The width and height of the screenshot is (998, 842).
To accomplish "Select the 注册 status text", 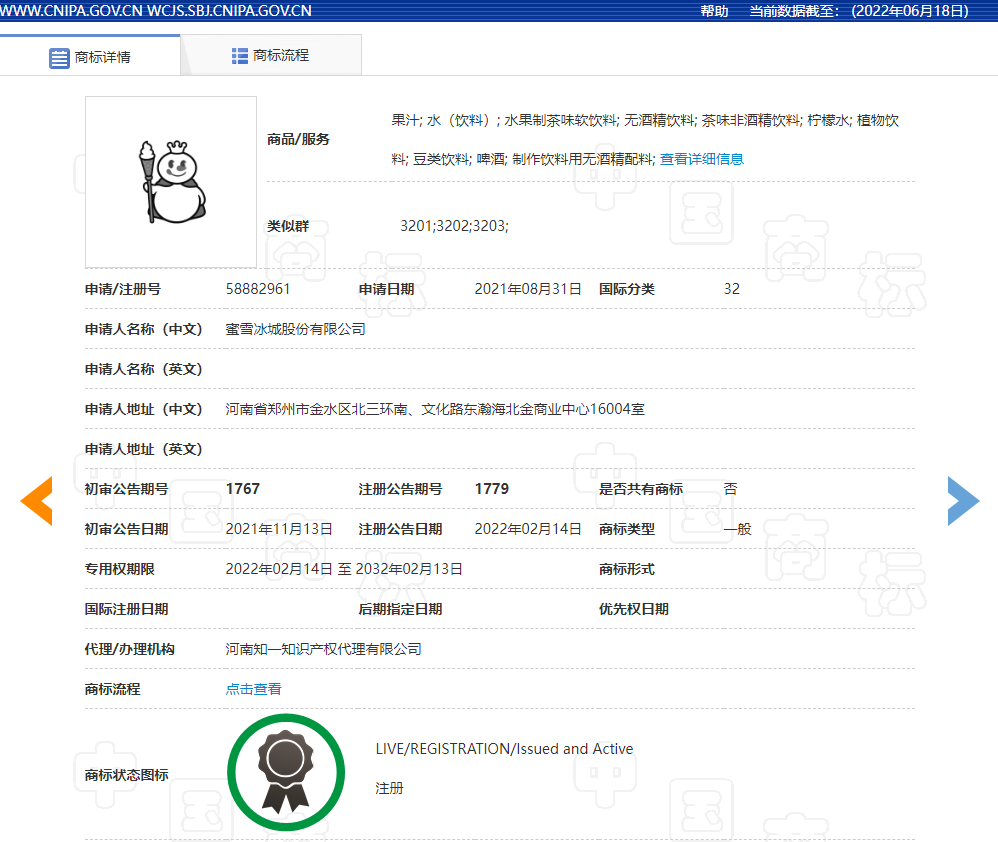I will point(390,788).
